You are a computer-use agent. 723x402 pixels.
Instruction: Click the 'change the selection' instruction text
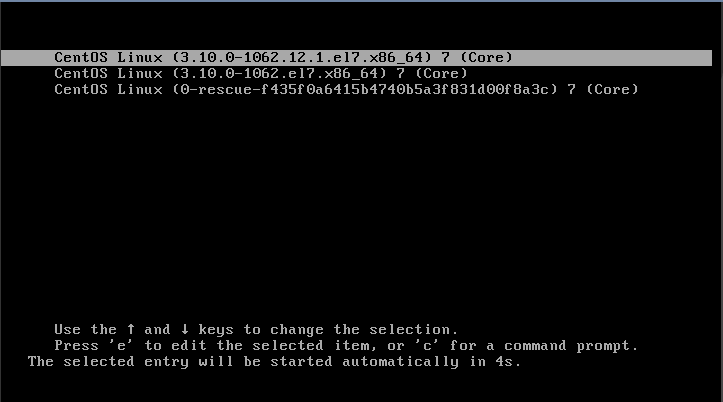pos(363,329)
